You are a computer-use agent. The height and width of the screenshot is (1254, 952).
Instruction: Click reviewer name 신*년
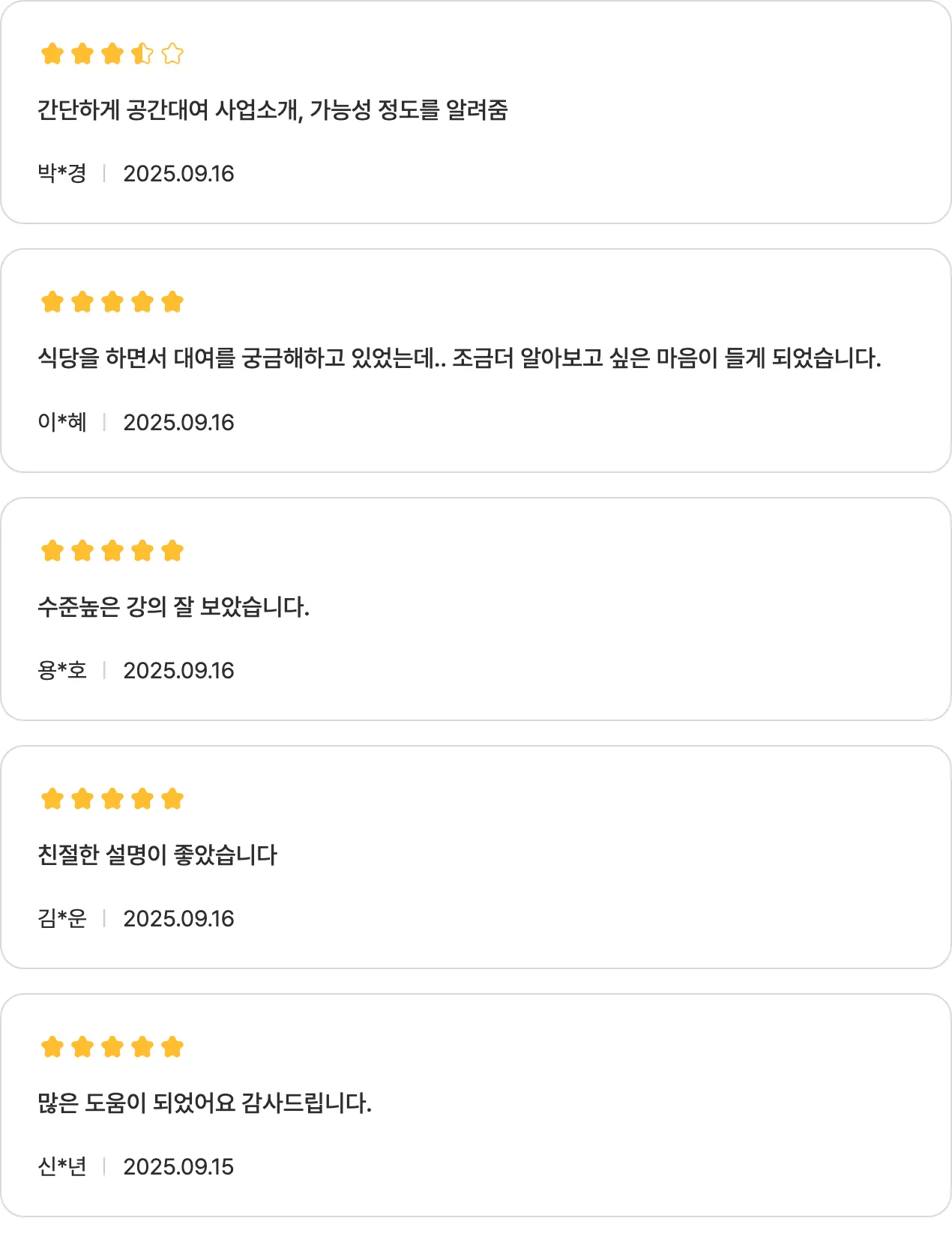pos(62,1166)
